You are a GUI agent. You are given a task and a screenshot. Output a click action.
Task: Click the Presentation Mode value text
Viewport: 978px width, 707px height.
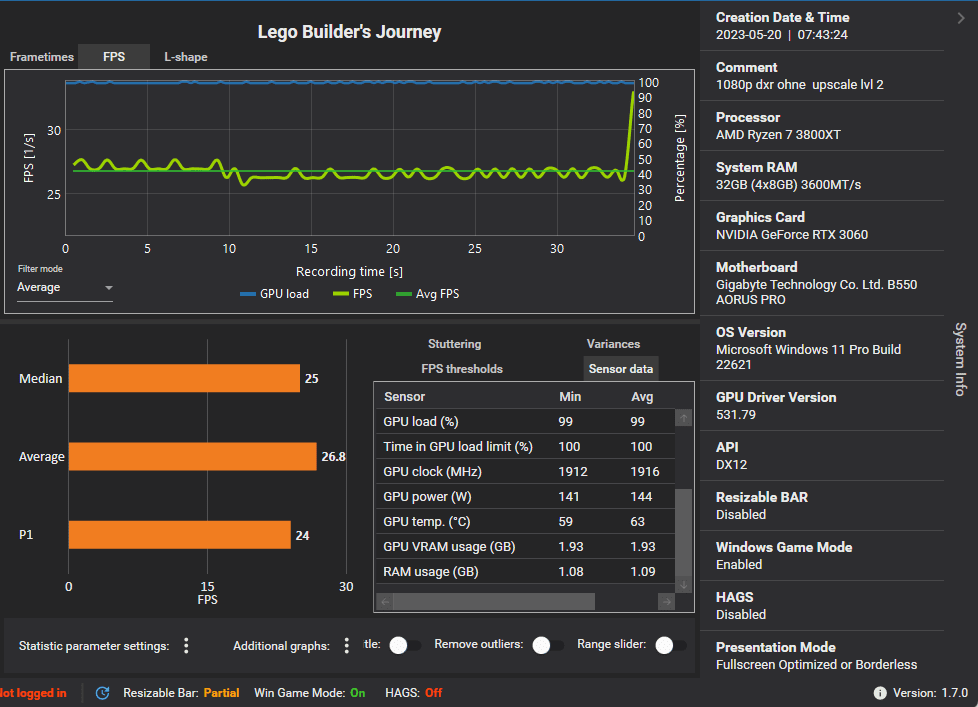(816, 665)
